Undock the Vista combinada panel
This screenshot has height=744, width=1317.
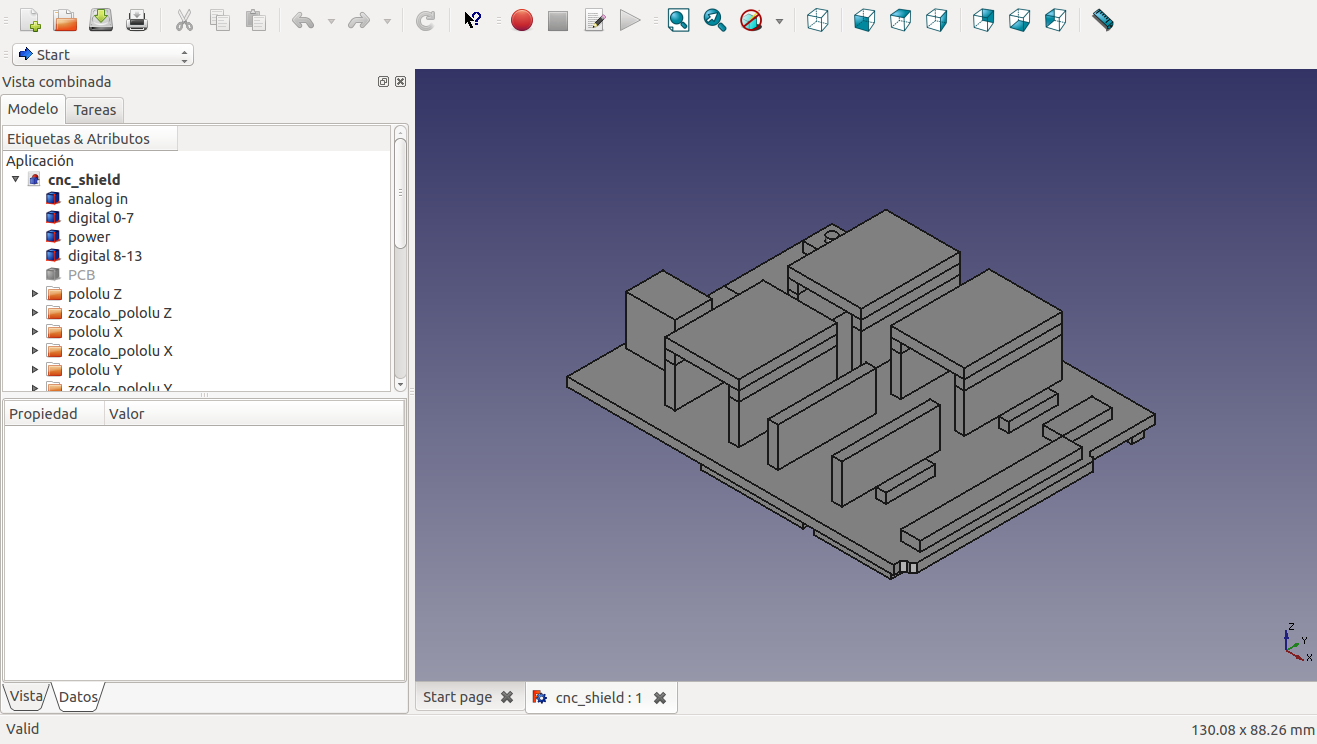click(383, 82)
